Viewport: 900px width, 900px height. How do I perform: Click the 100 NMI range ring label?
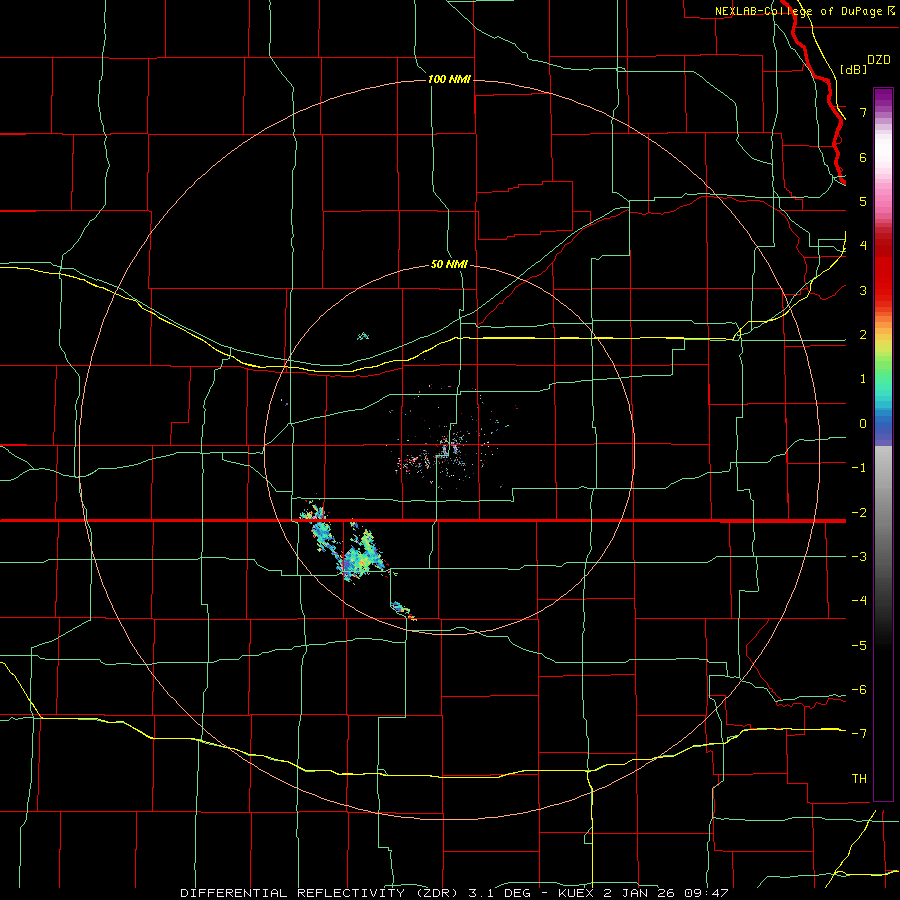pyautogui.click(x=449, y=79)
